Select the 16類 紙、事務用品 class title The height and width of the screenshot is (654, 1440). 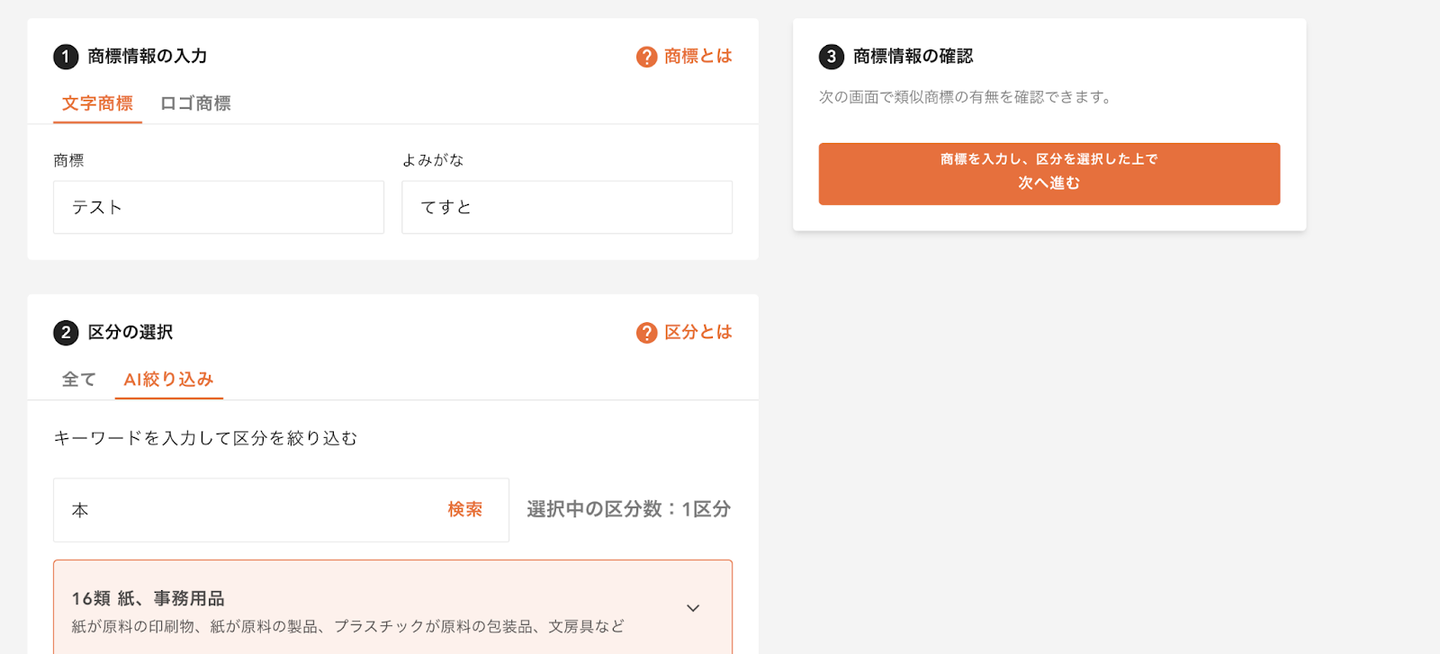point(148,599)
